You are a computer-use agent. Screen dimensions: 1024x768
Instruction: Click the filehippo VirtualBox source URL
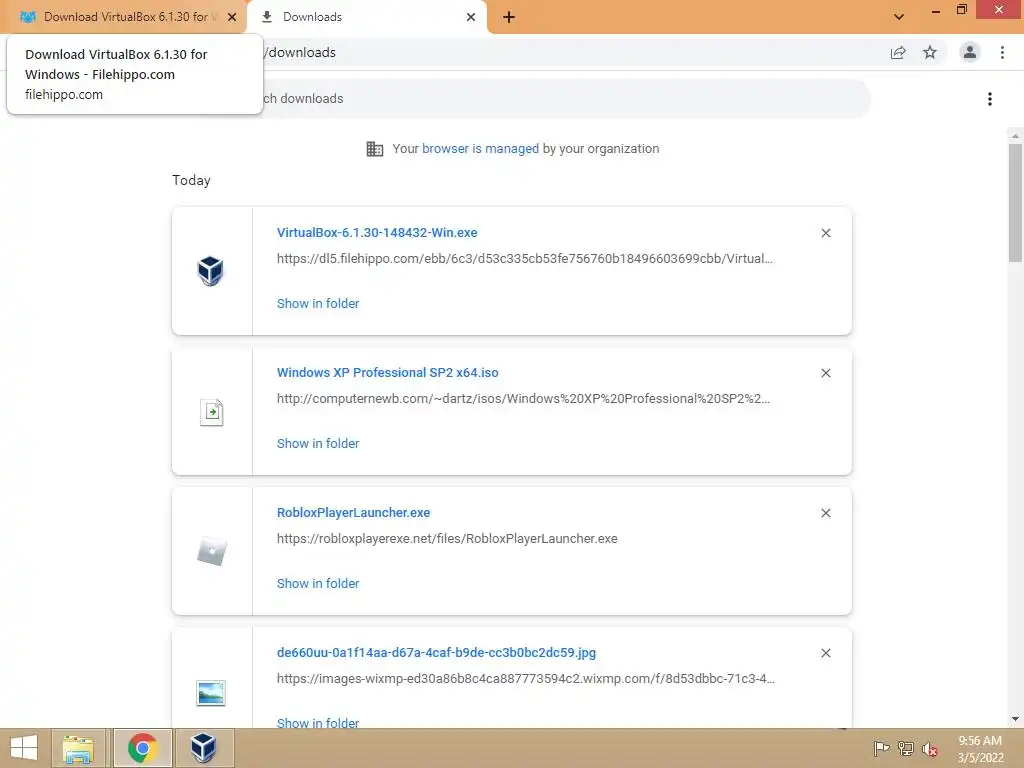click(x=524, y=259)
